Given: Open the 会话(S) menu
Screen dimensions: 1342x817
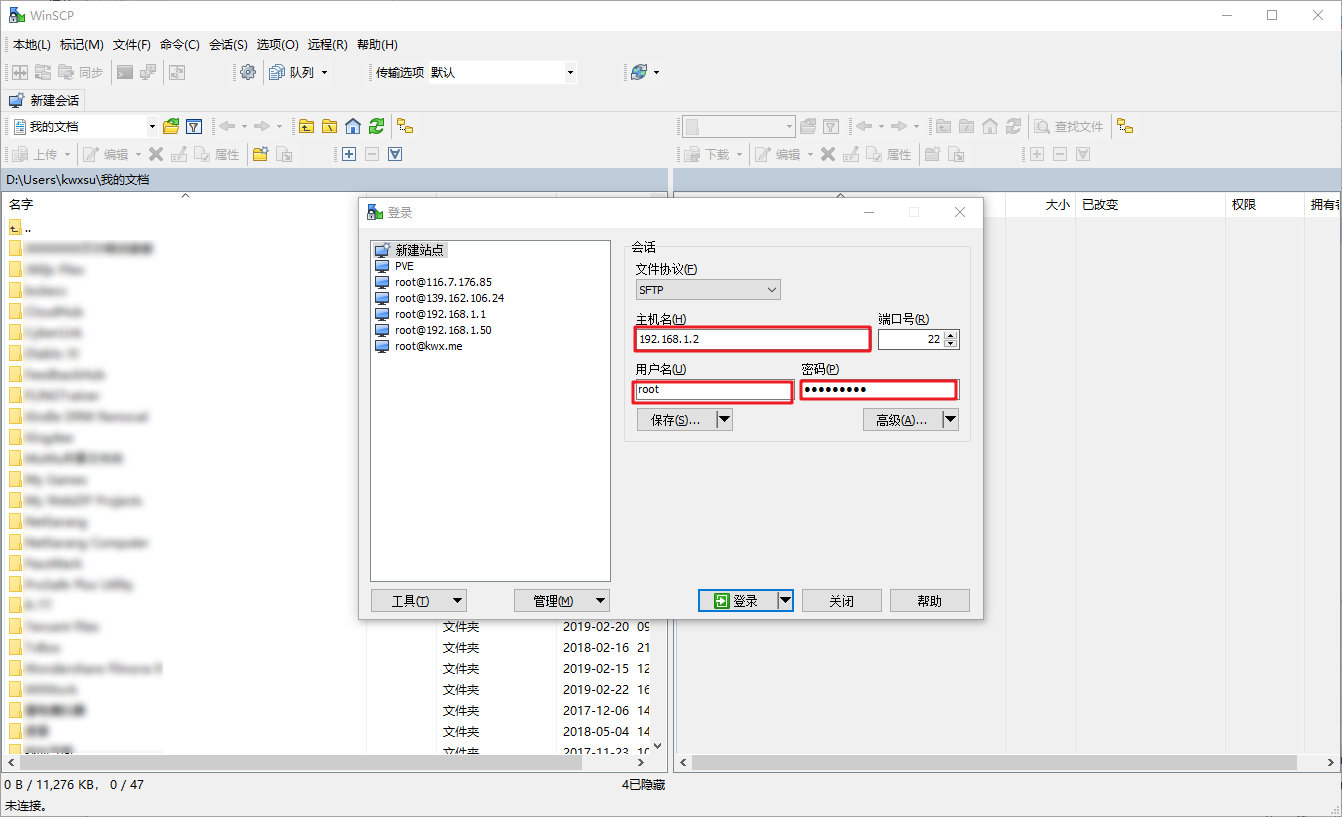Looking at the screenshot, I should coord(228,45).
